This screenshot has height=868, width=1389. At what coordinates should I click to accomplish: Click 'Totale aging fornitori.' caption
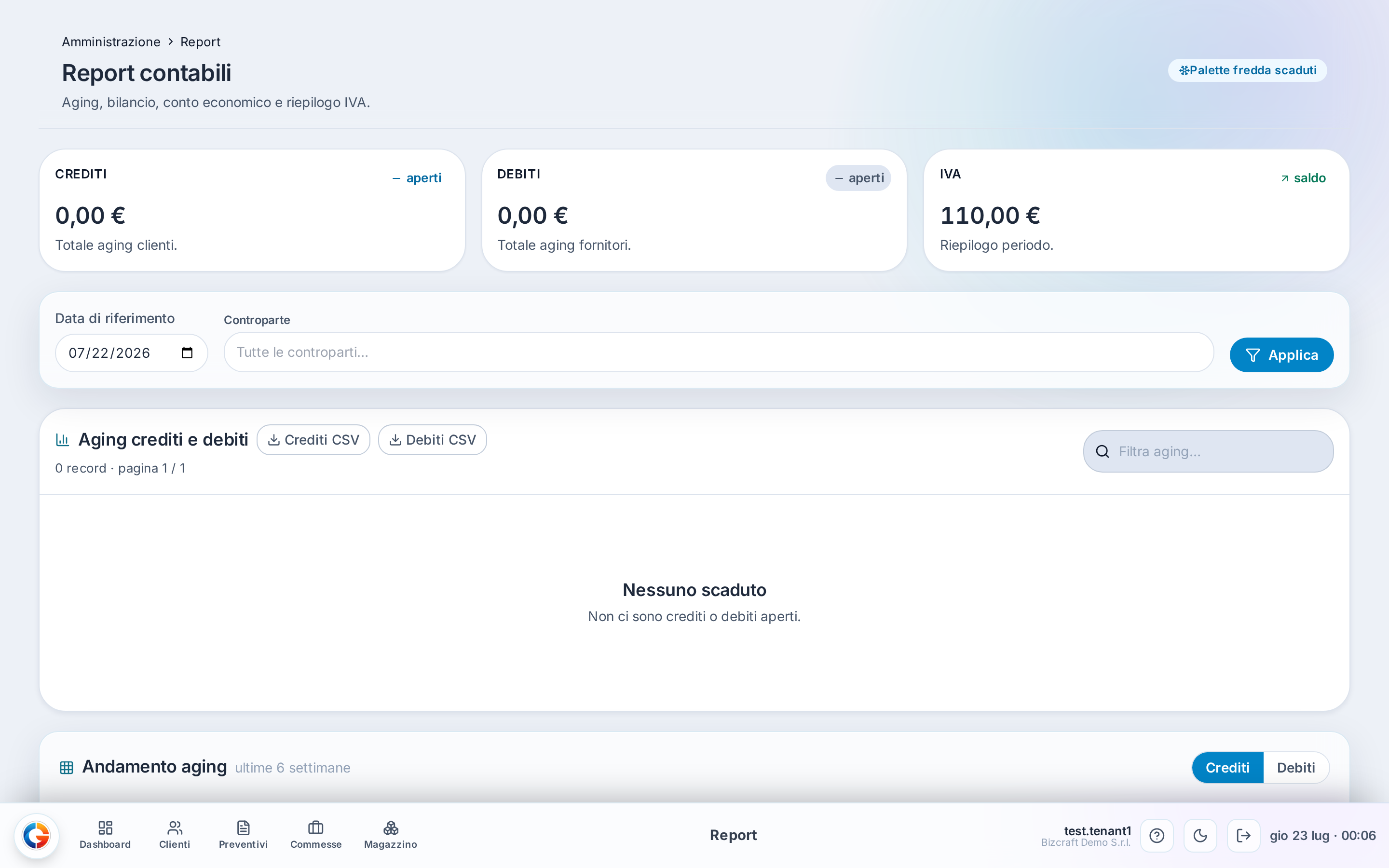coord(564,245)
